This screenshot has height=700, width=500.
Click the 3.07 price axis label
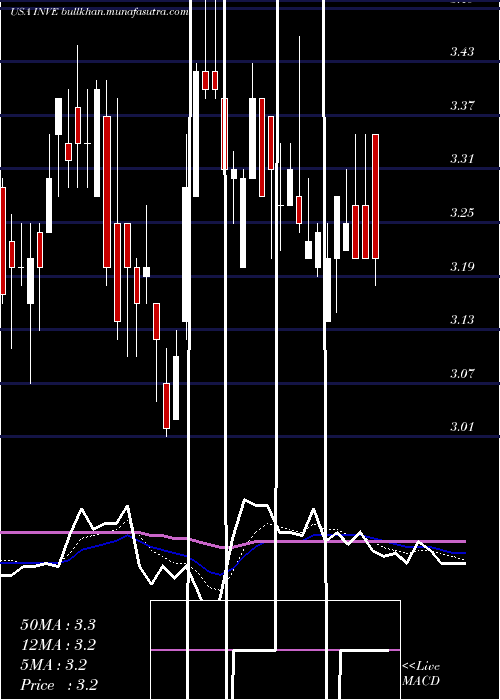pos(462,373)
